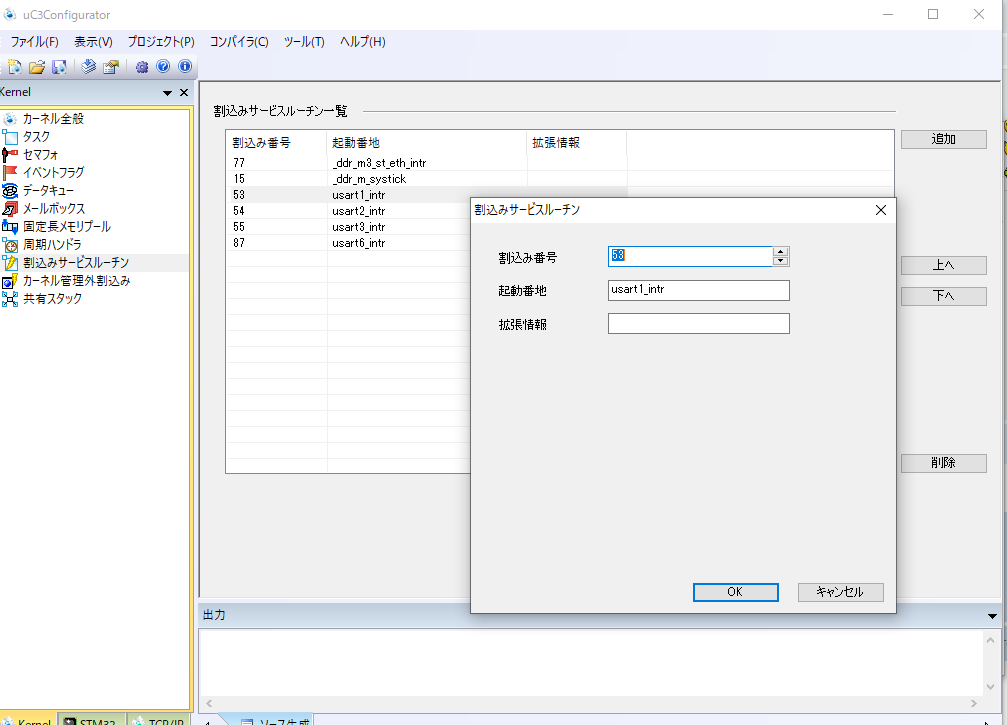1007x725 pixels.
Task: Close the 割込みサービスルーチン dialog
Action: pos(880,210)
